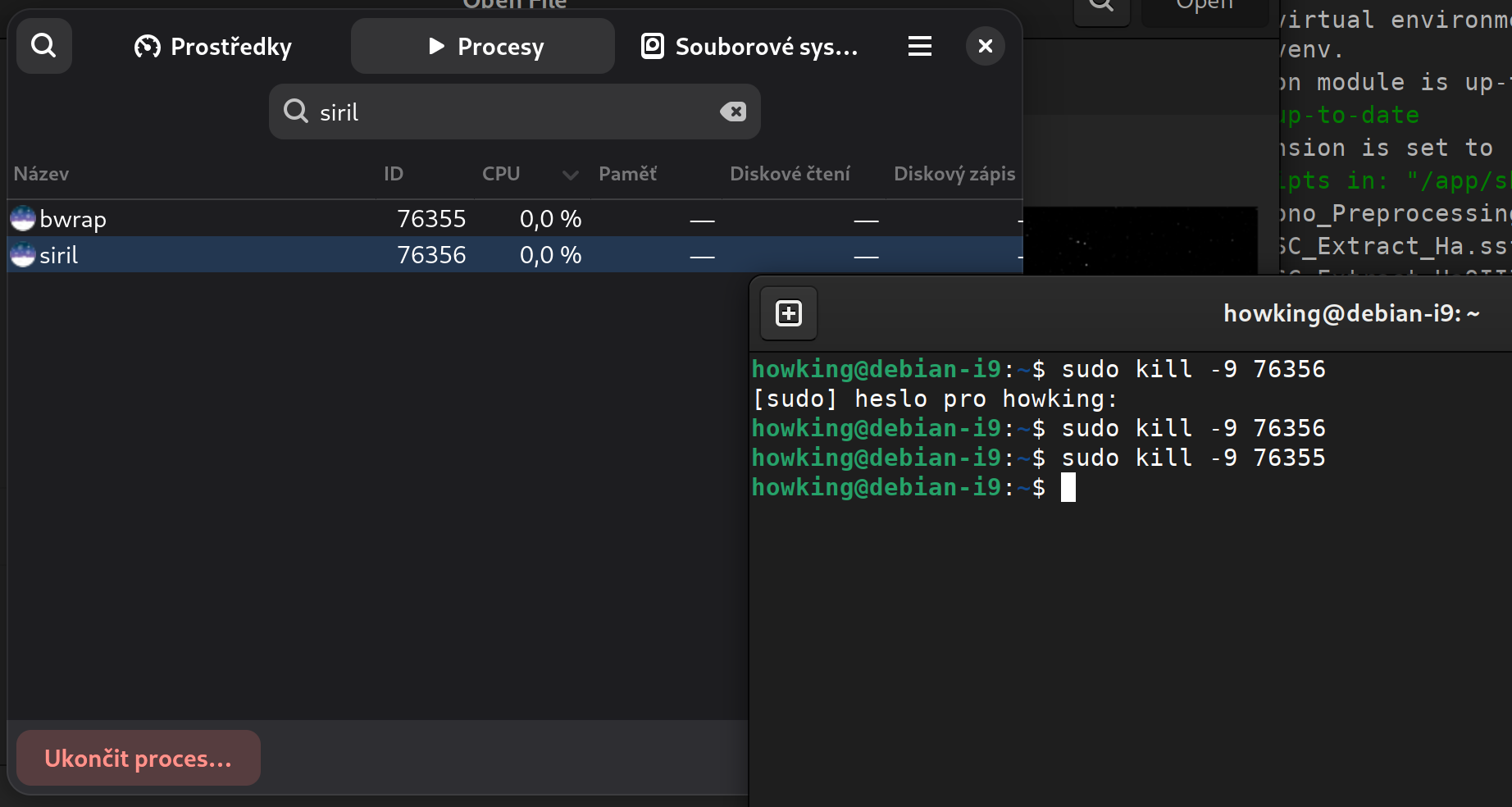Click the terminal title howking@debian-i9
The image size is (1512, 807).
[x=1351, y=313]
